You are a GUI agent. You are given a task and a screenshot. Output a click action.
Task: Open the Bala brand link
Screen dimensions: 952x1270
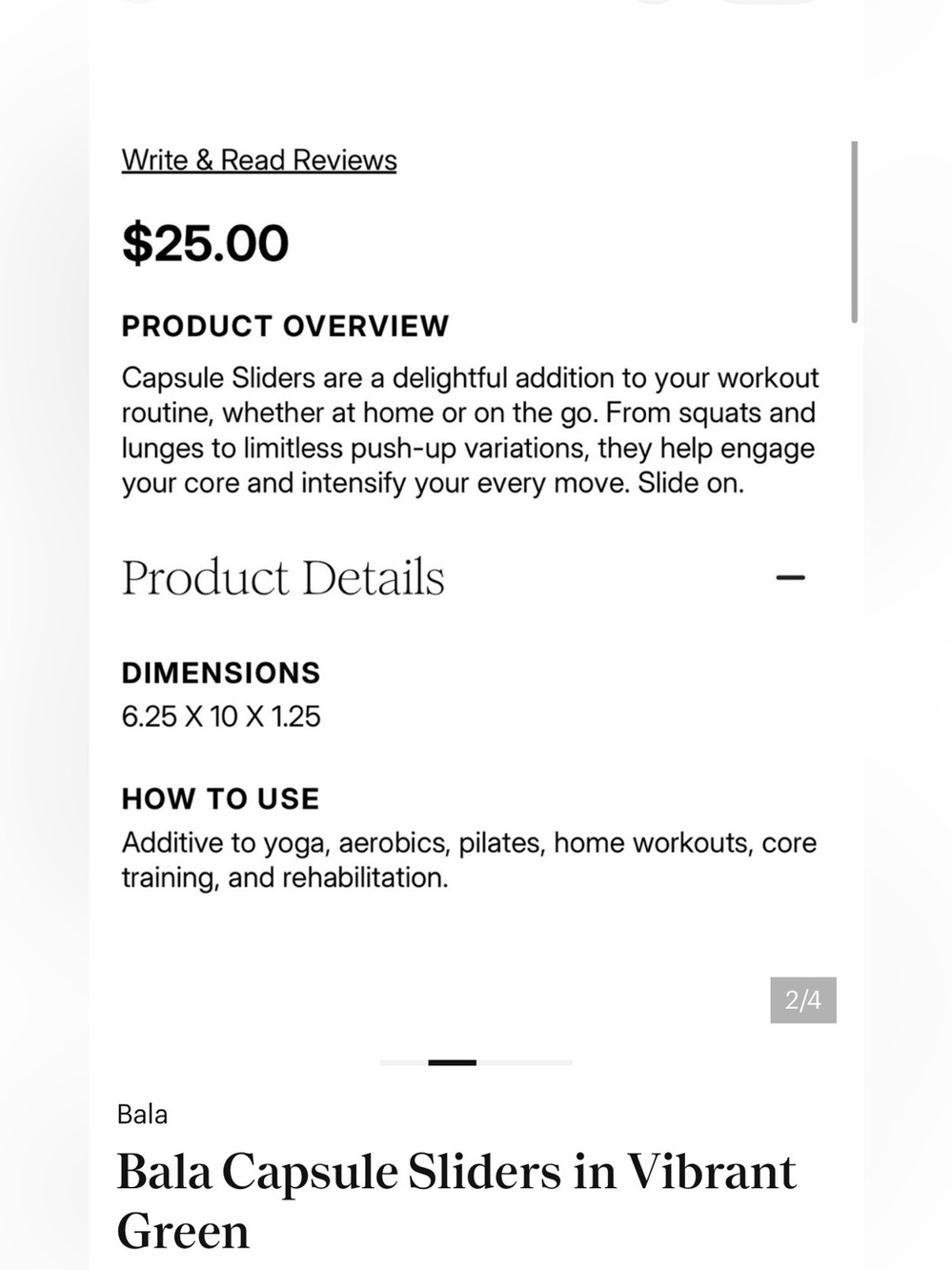click(142, 1114)
